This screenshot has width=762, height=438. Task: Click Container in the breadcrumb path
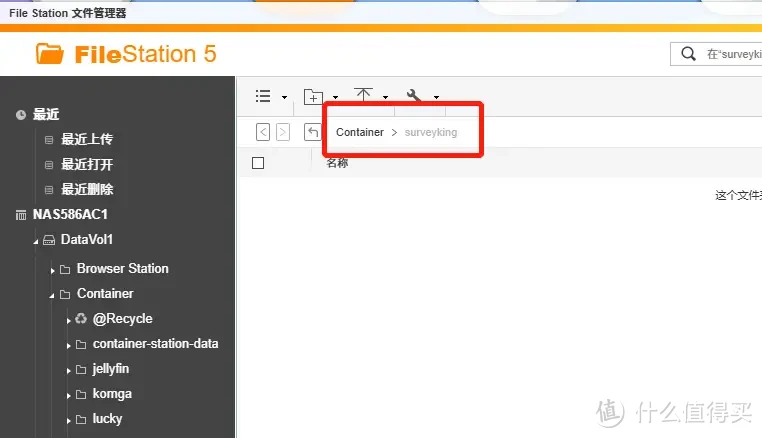pos(360,132)
